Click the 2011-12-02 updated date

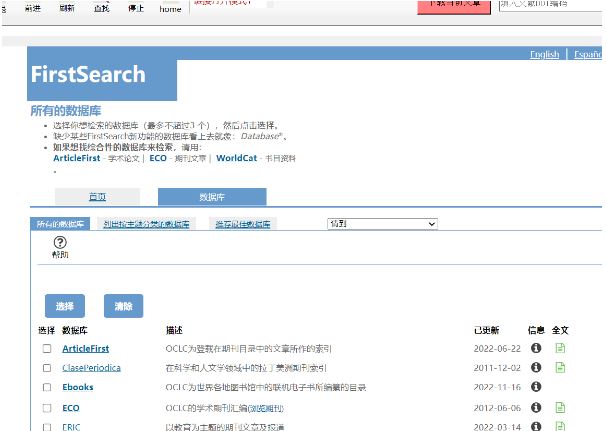tap(497, 368)
